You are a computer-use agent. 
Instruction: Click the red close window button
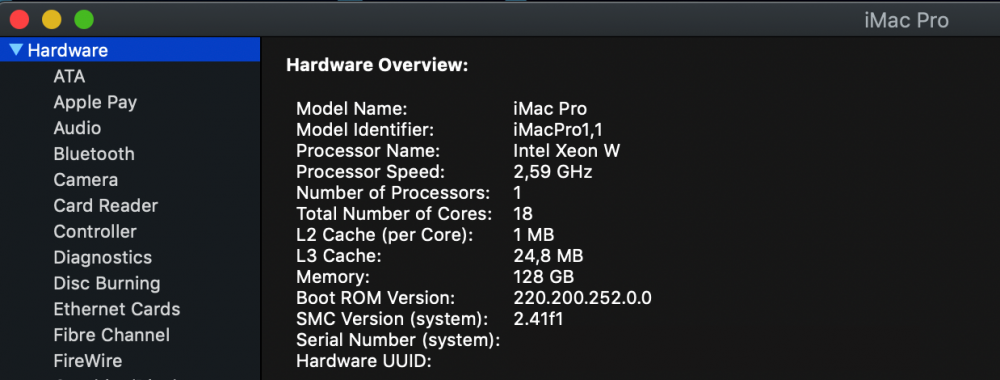coord(19,19)
